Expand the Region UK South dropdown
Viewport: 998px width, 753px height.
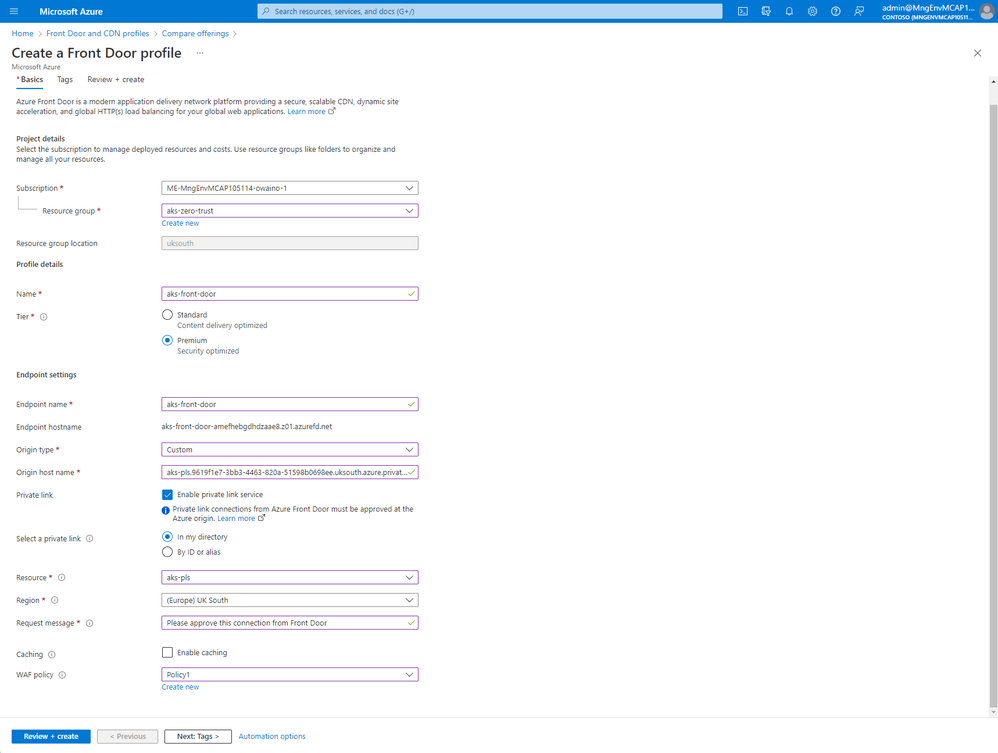point(290,600)
